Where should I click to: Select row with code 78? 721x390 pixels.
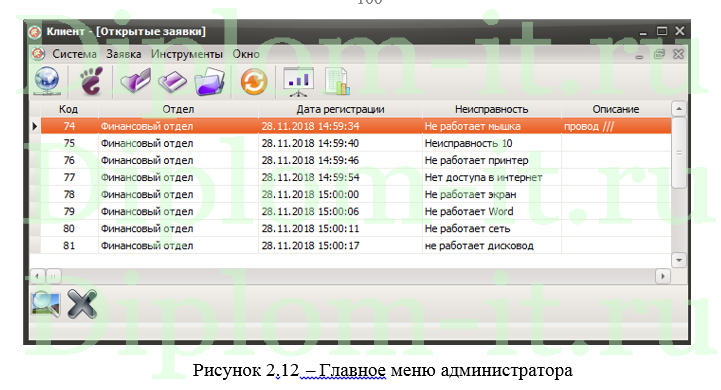point(356,194)
